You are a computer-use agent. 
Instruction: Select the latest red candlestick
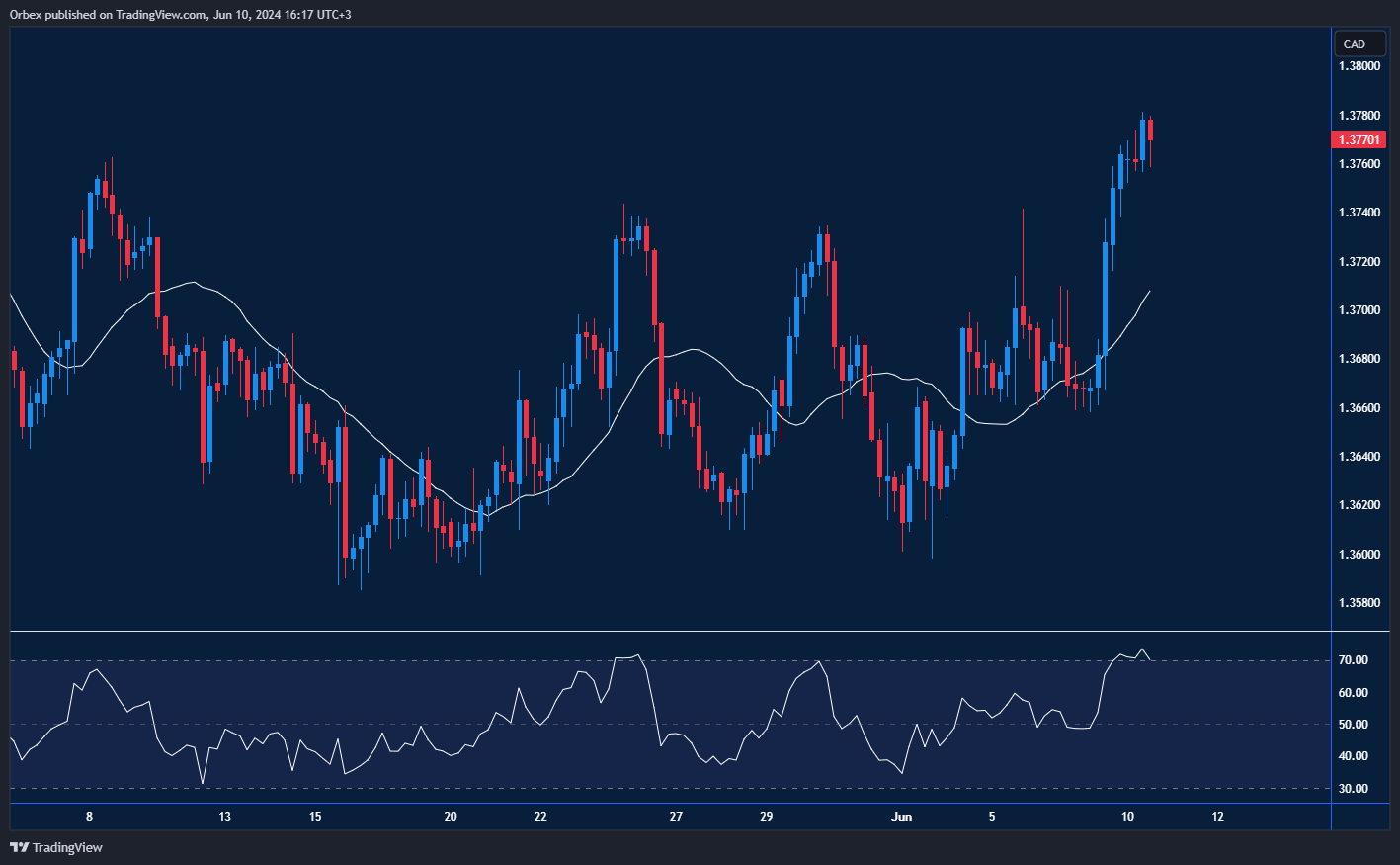pyautogui.click(x=1151, y=131)
